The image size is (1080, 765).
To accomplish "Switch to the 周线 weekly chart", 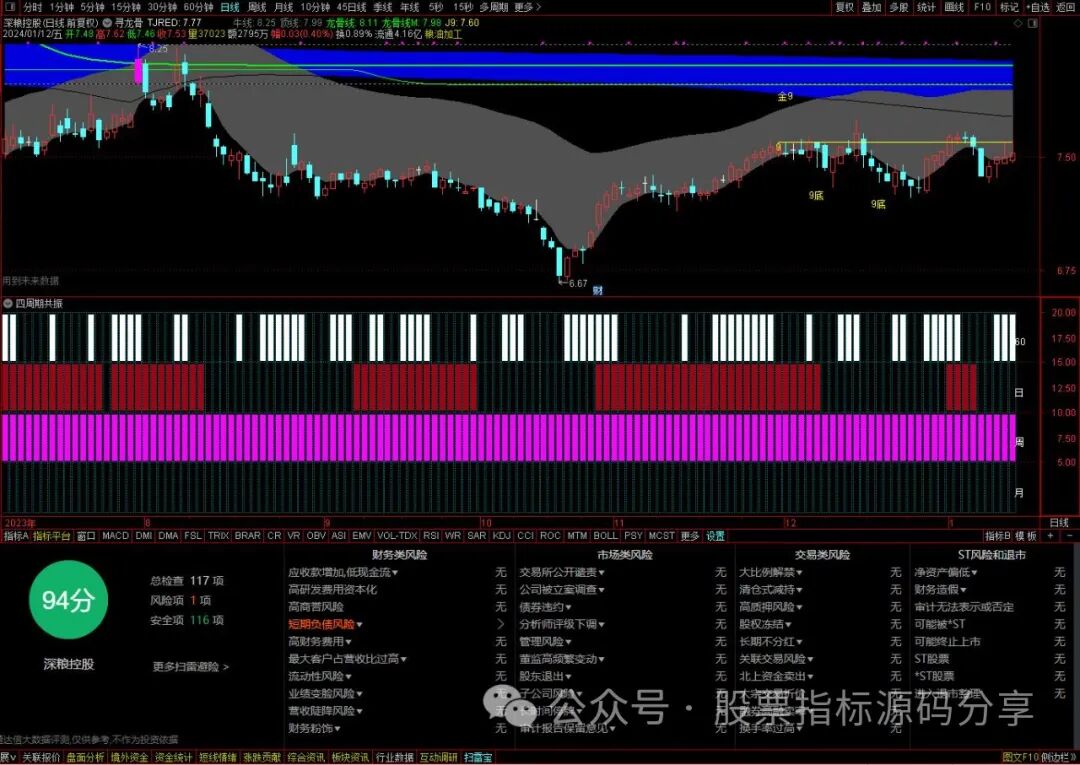I will tap(257, 7).
